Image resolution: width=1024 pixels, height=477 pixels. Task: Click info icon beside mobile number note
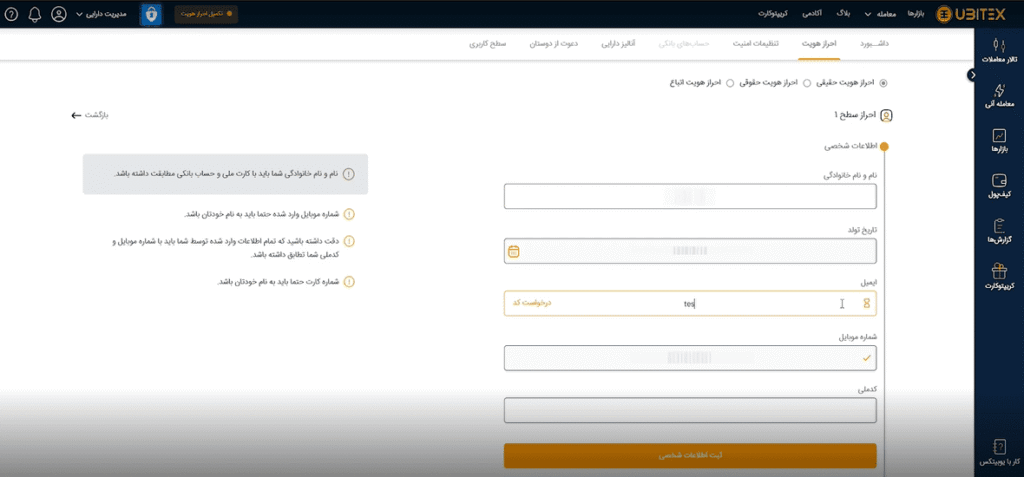(x=349, y=214)
